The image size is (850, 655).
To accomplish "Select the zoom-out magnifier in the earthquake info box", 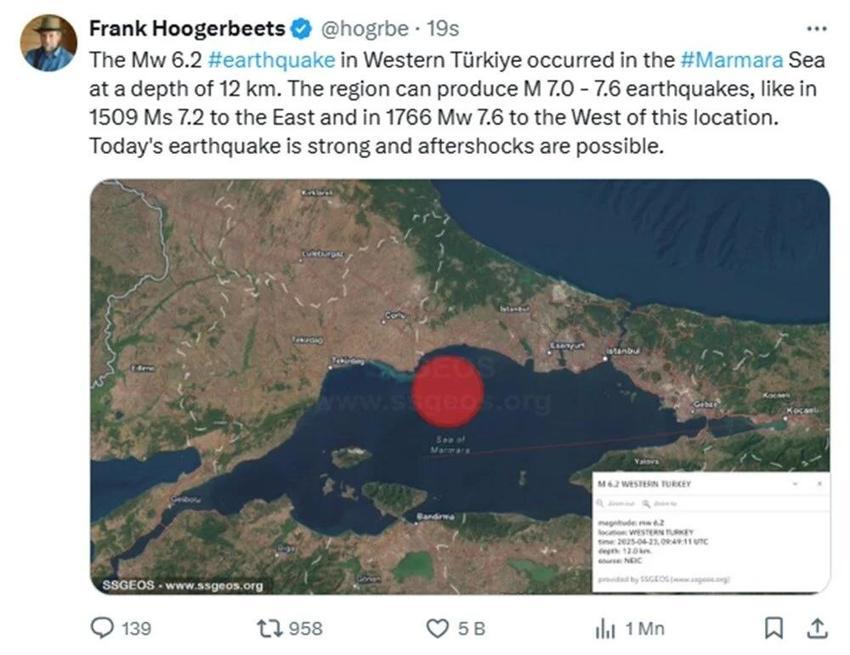I will click(600, 502).
